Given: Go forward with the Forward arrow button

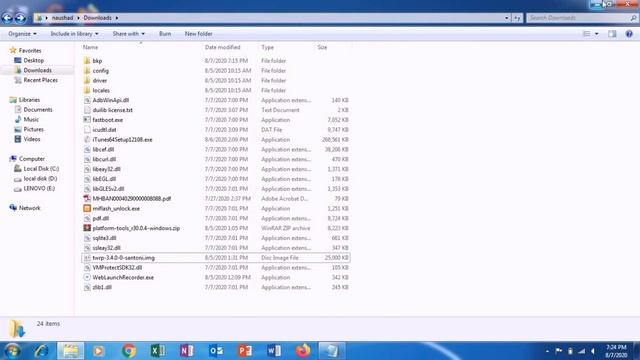Looking at the screenshot, I should pyautogui.click(x=20, y=18).
